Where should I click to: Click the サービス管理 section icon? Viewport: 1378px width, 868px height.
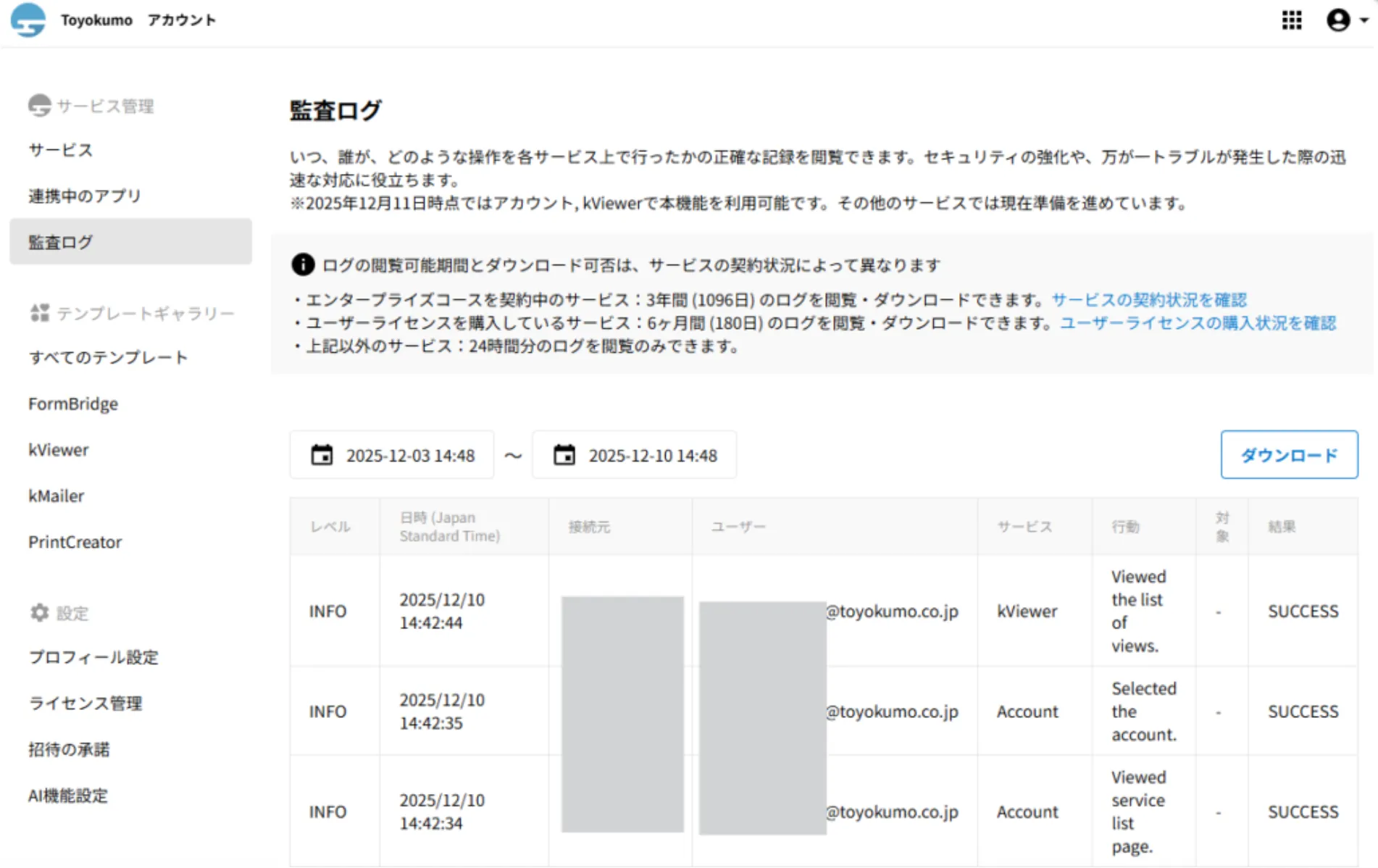[39, 105]
